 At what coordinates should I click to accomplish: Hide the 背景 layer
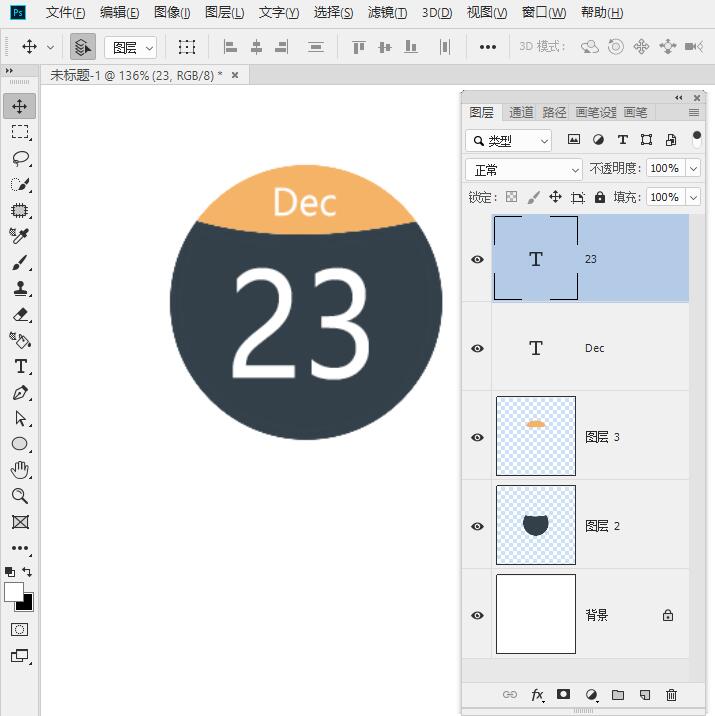click(x=477, y=616)
